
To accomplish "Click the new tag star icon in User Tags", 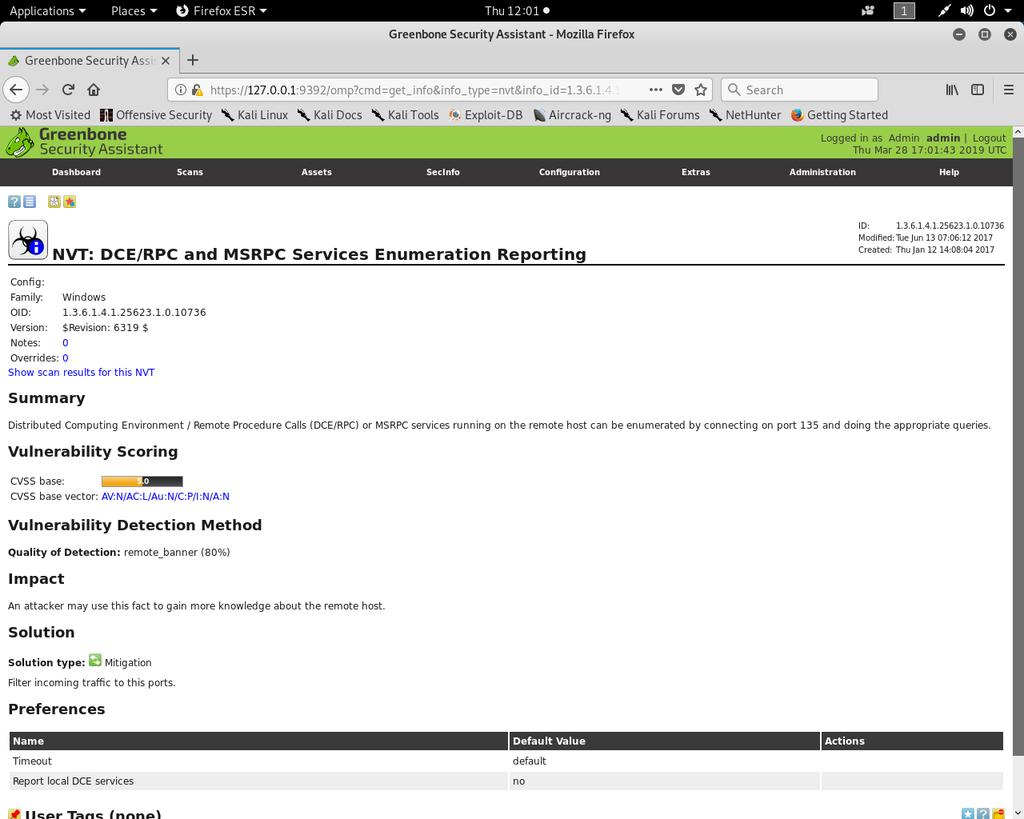I will click(x=968, y=814).
